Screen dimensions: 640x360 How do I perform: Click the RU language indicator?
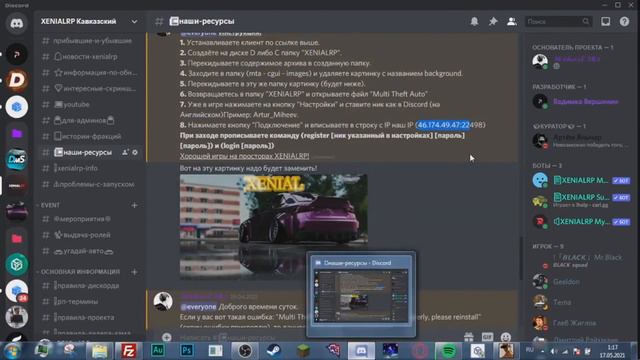(530, 350)
